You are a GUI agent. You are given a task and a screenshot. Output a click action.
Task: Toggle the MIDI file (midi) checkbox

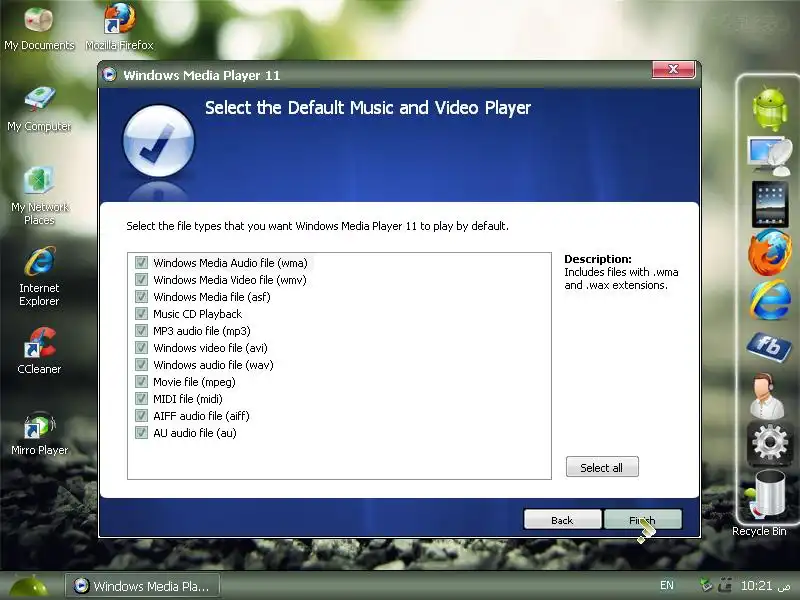point(141,398)
